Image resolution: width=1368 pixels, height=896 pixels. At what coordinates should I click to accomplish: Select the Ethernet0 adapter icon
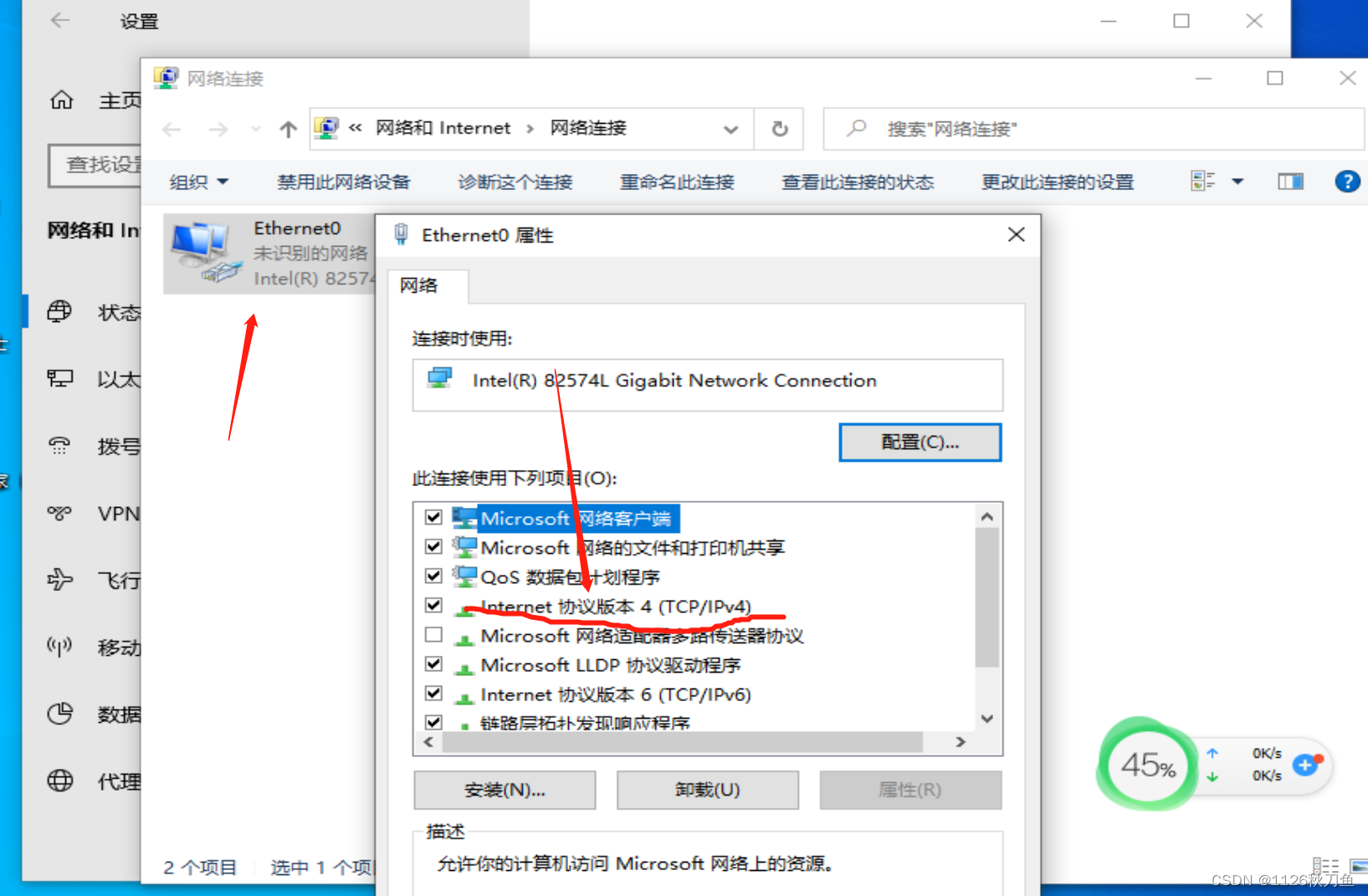[x=206, y=252]
